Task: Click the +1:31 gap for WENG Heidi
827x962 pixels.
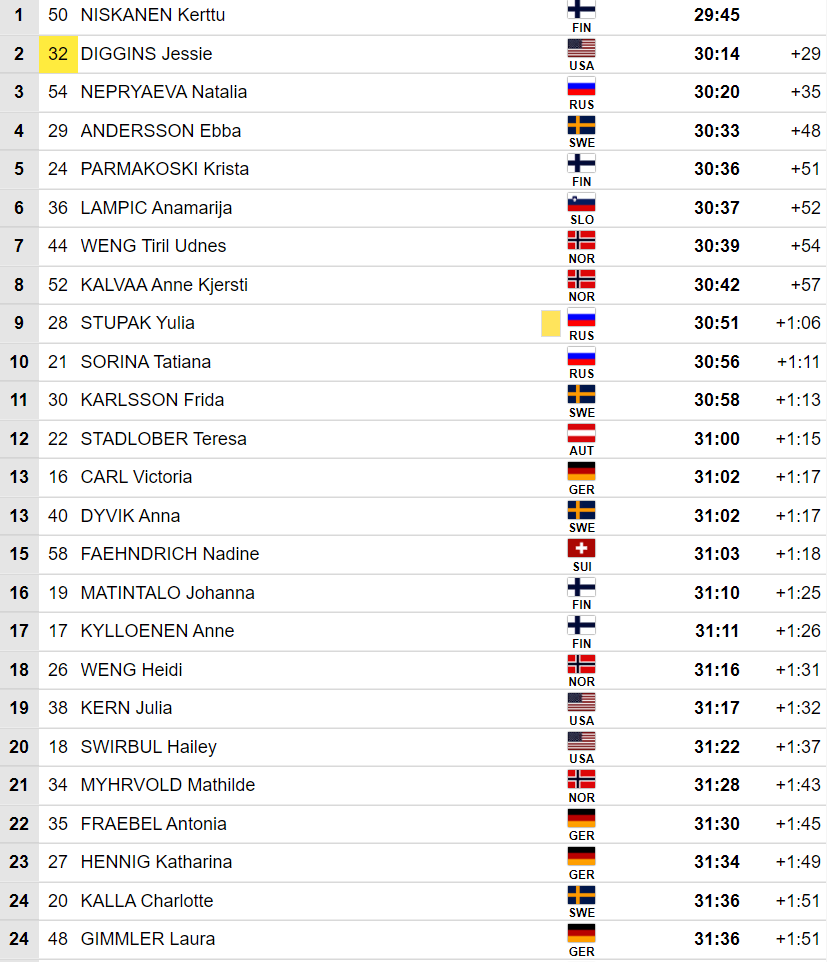Action: [798, 670]
